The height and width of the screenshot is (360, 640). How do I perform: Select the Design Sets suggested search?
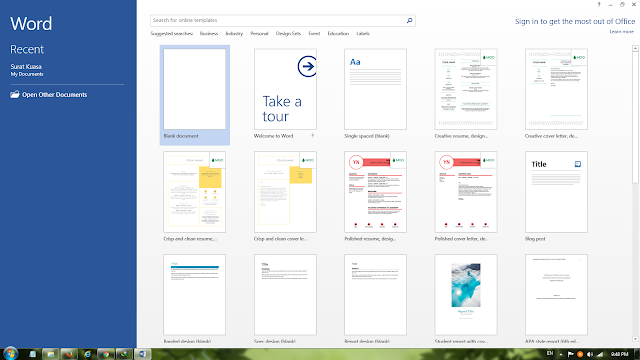288,33
